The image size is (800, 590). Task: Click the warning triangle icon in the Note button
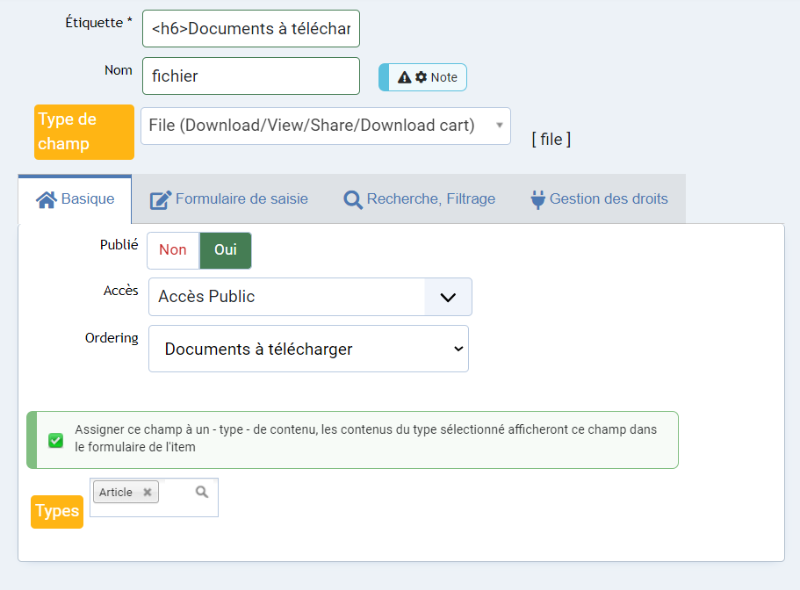coord(404,78)
